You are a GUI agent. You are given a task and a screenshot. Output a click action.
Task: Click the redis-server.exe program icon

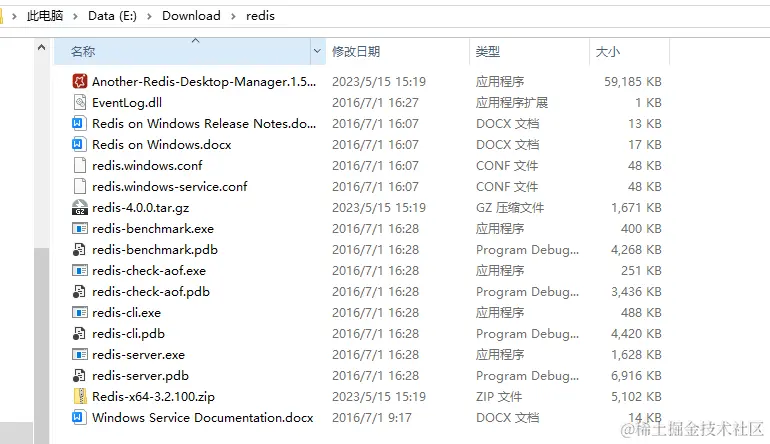click(x=80, y=354)
